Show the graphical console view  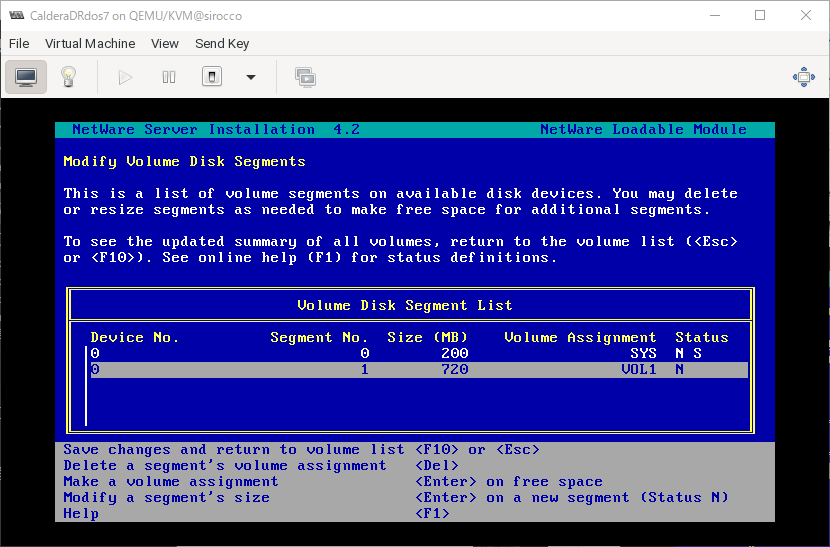click(x=26, y=77)
